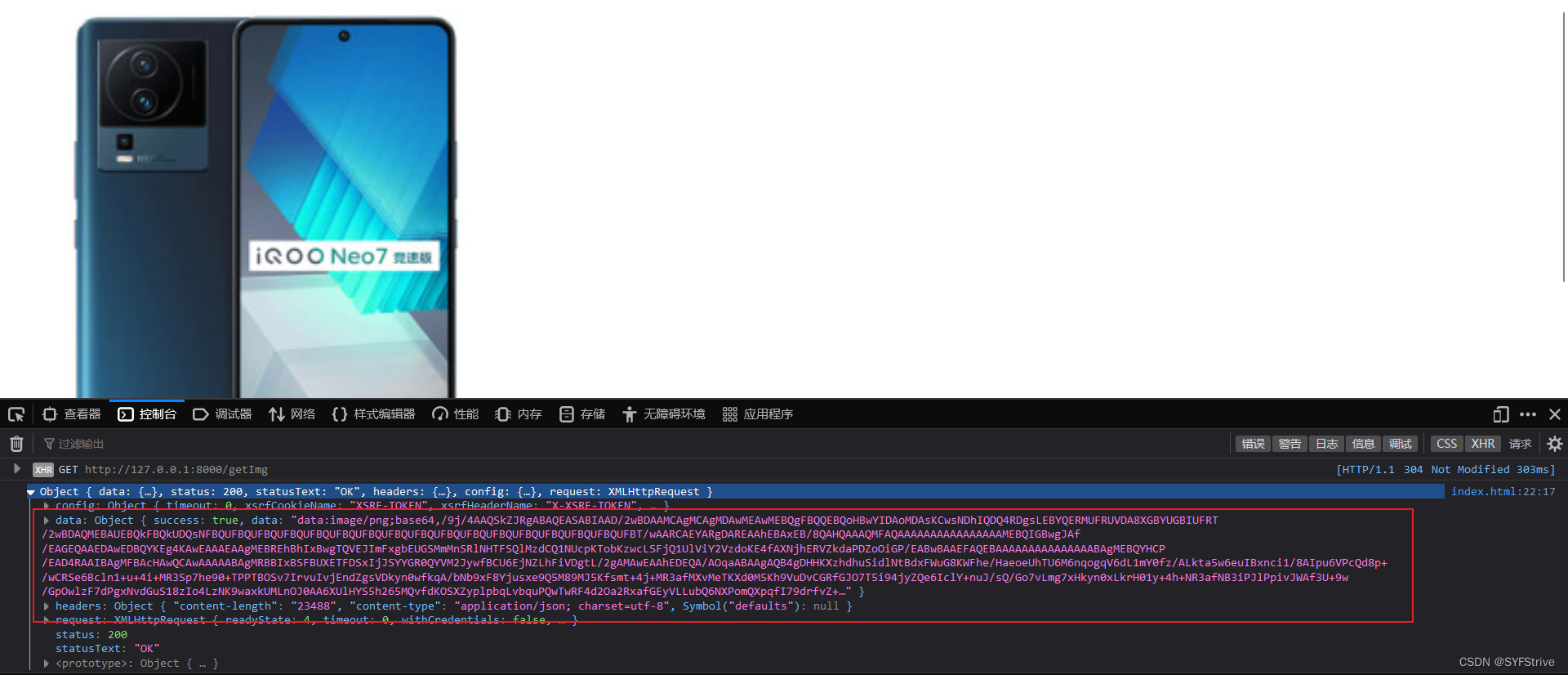This screenshot has width=1568, height=675.
Task: Open the 性能 performance tab
Action: tap(456, 414)
